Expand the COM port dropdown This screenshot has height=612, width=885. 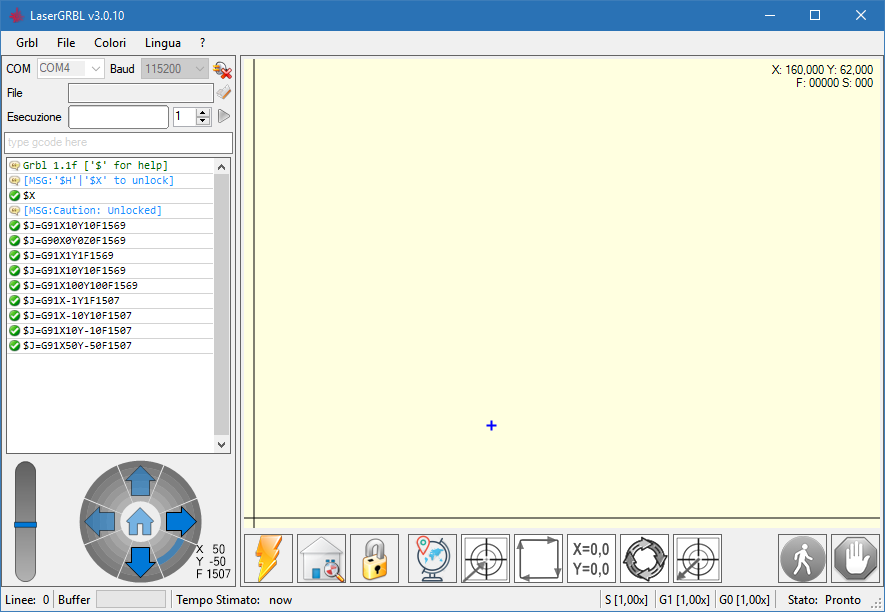tap(96, 69)
